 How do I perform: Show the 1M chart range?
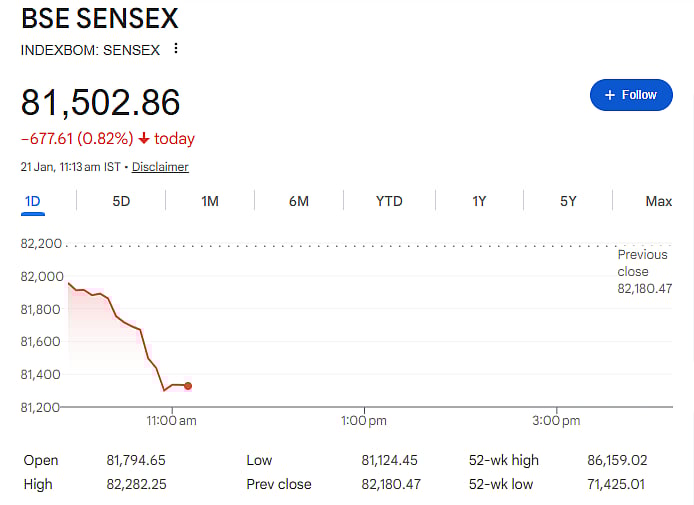[x=210, y=201]
